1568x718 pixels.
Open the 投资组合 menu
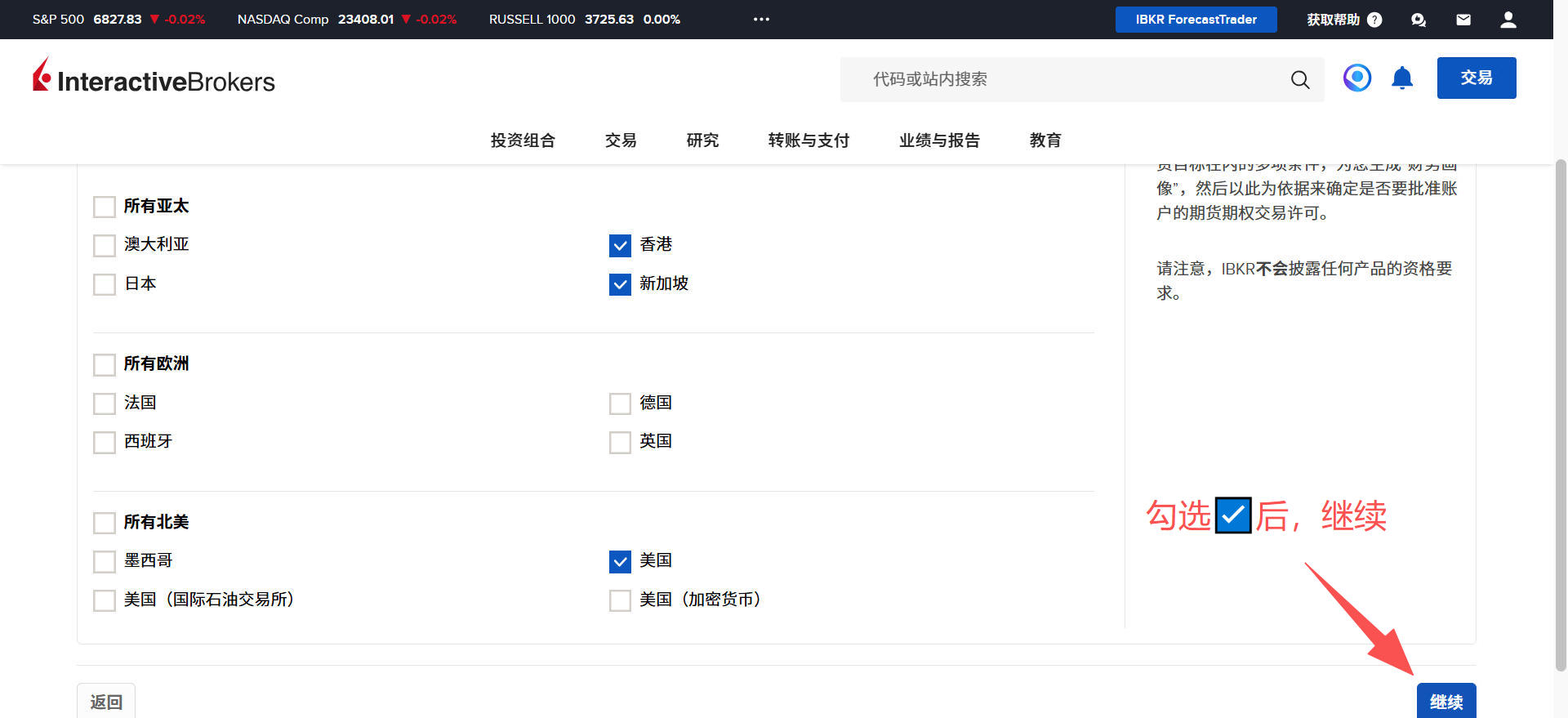523,140
